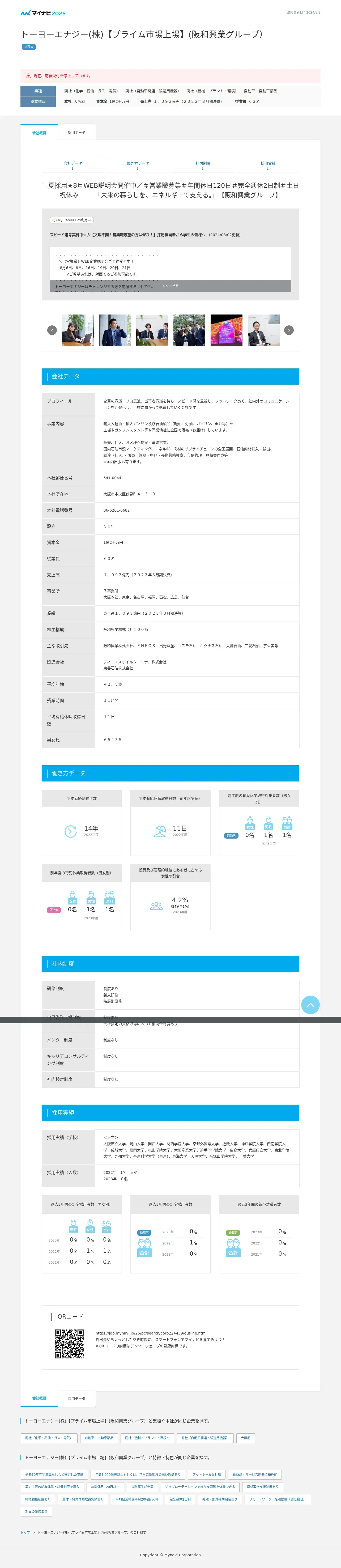Open photo of four people standing outdoors
This screenshot has height=1568, width=341.
189,330
